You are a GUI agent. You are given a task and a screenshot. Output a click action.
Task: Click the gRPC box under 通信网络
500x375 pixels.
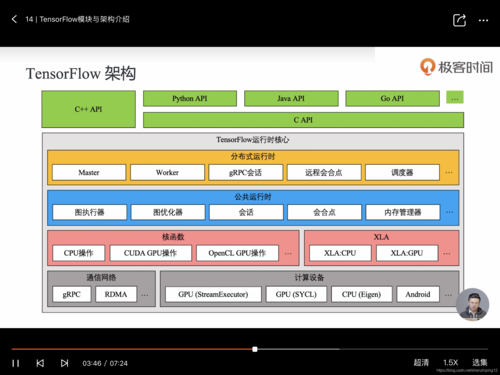pos(72,294)
